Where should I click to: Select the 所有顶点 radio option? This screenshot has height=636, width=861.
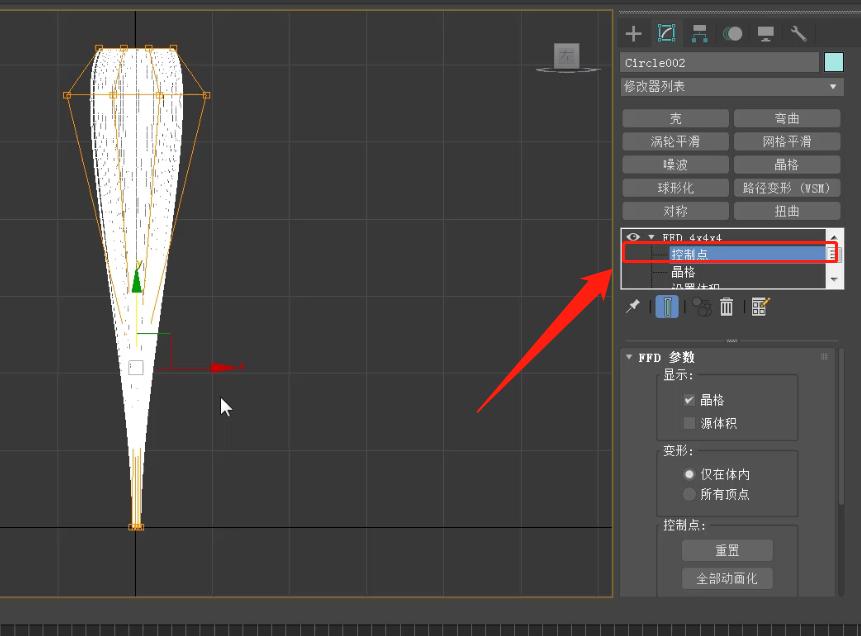coord(689,494)
